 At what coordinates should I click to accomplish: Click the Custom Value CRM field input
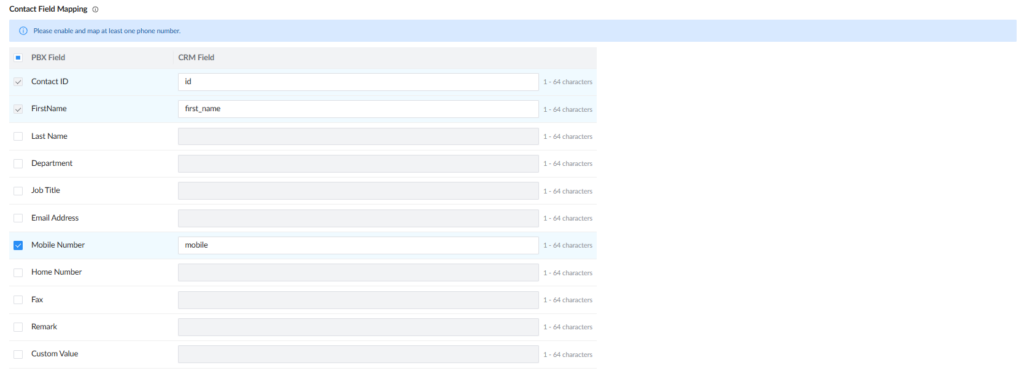coord(358,354)
